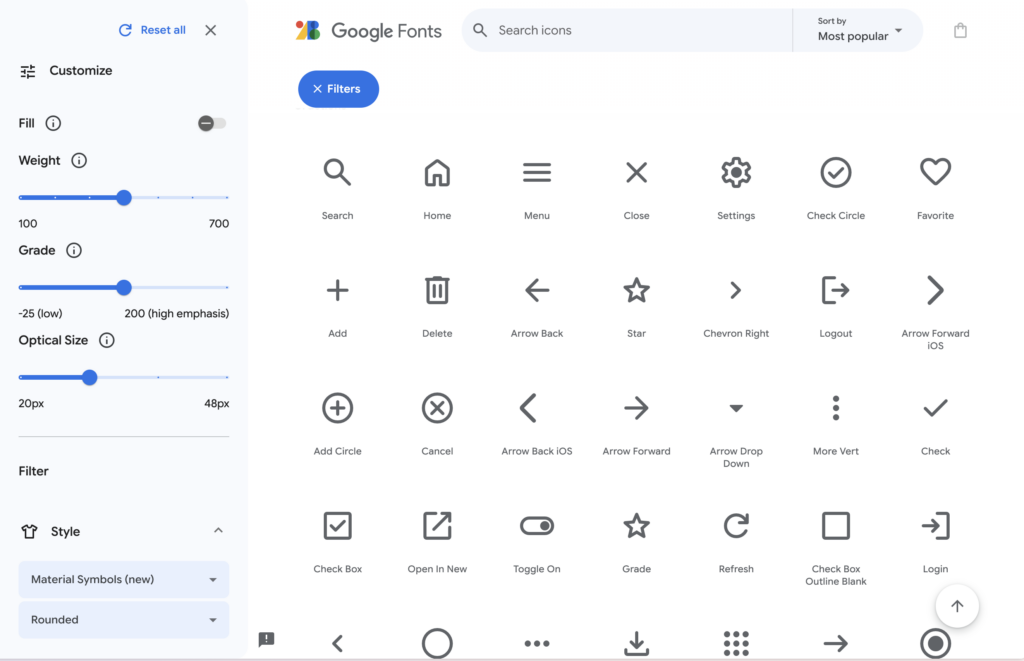Toggle the Fill switch on
This screenshot has height=661, width=1024.
[212, 123]
